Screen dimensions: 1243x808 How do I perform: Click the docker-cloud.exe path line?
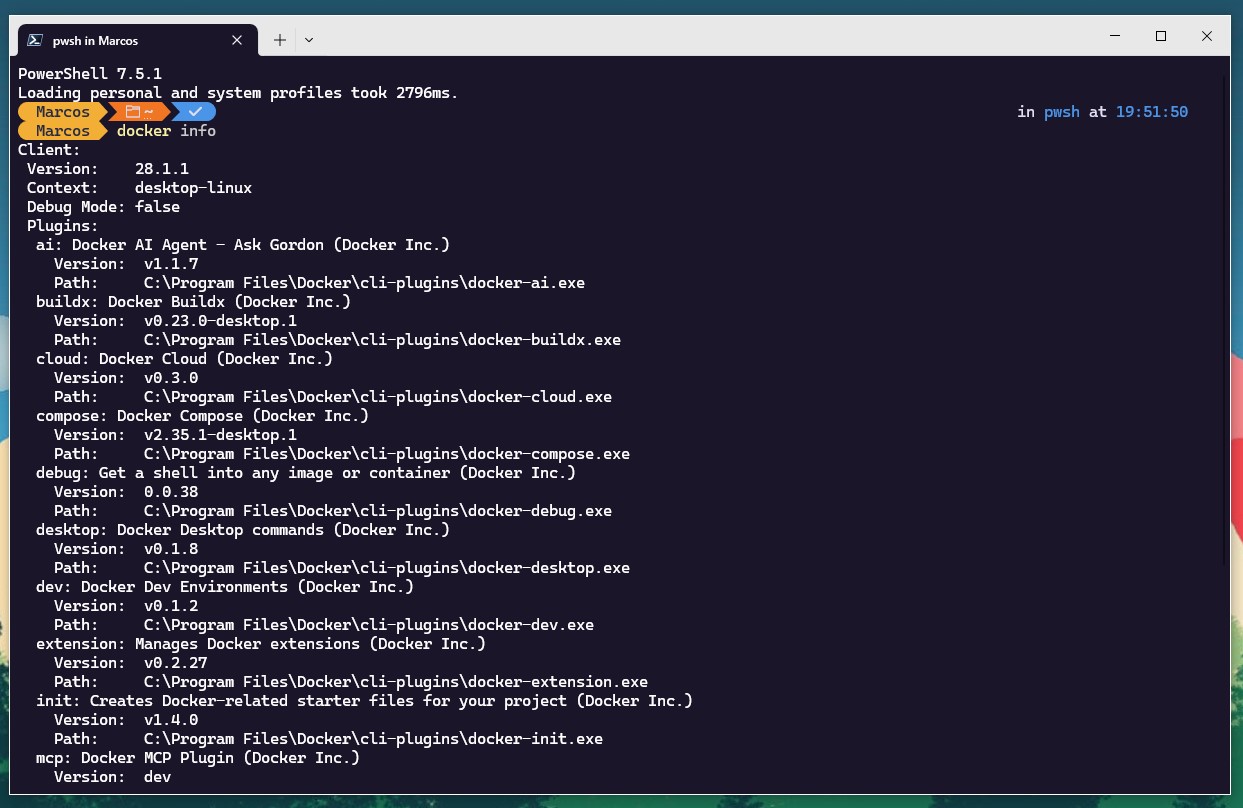[x=333, y=397]
